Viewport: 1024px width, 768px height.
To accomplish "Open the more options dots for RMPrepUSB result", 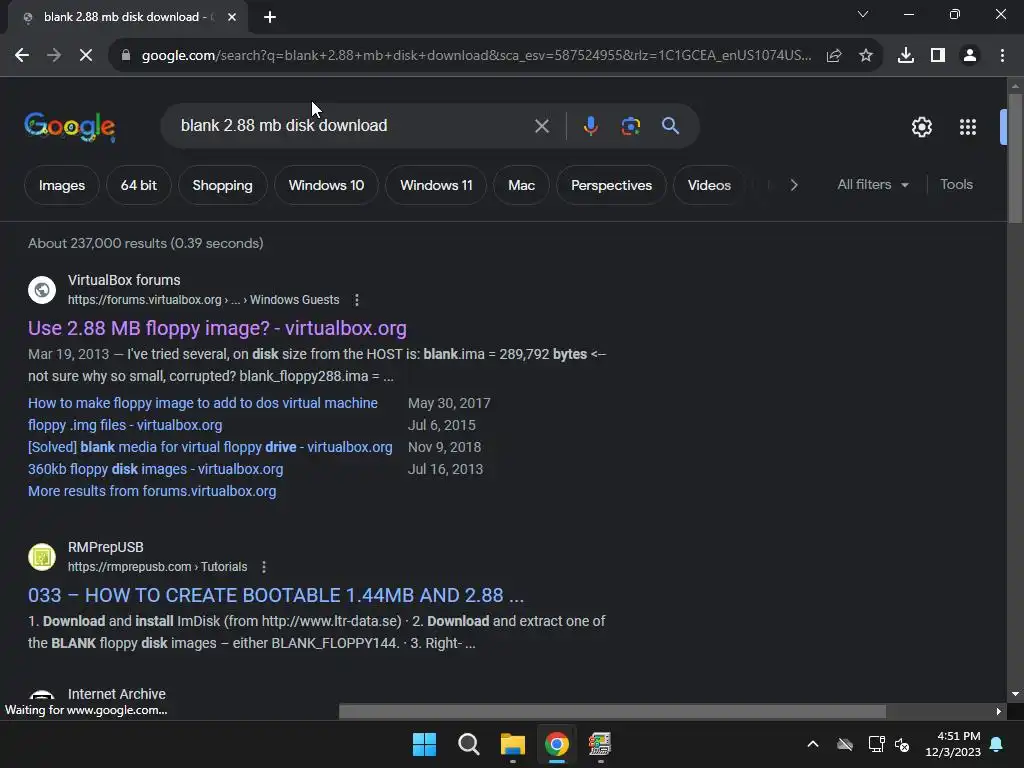I will click(x=264, y=567).
